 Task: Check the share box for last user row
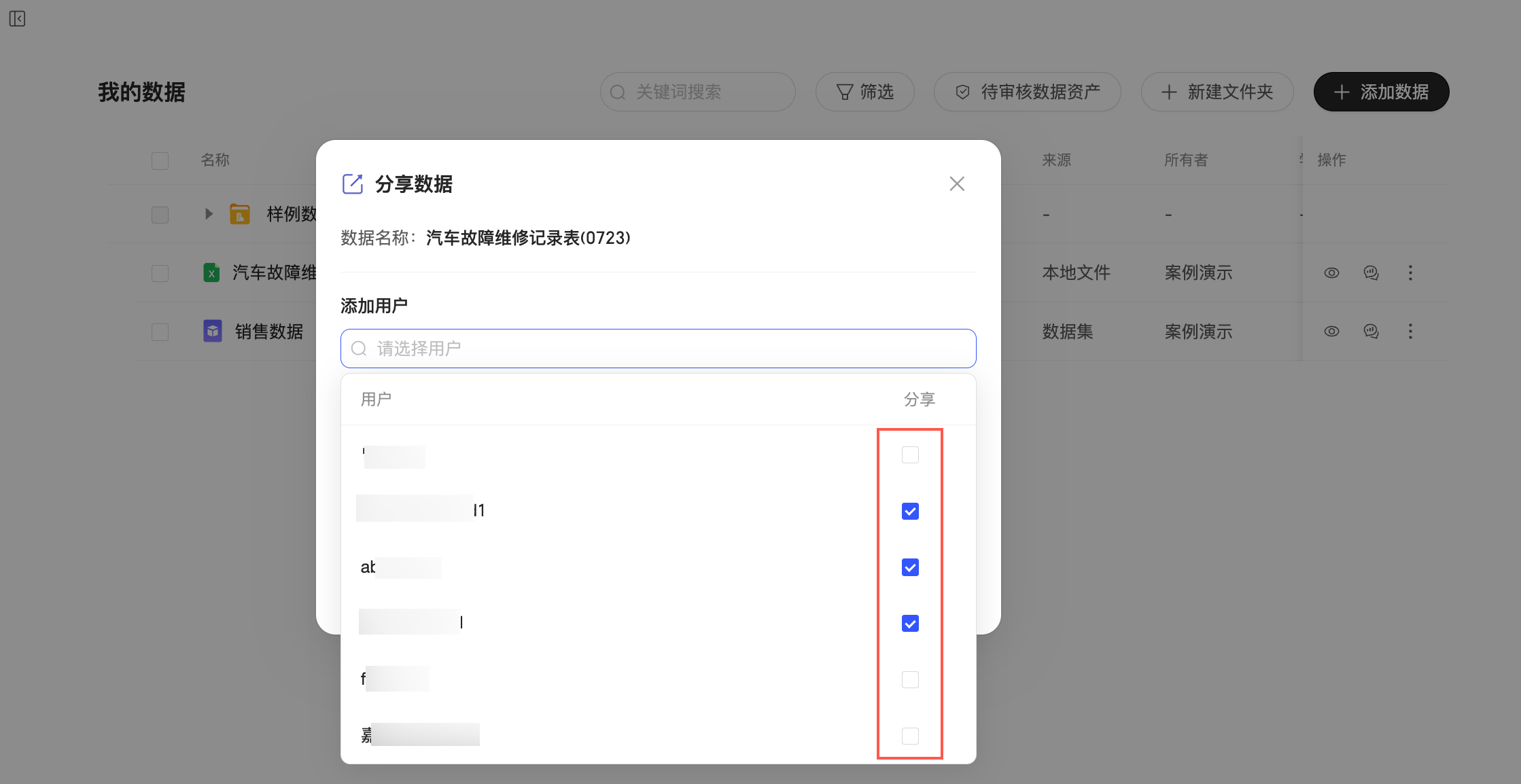pos(910,736)
